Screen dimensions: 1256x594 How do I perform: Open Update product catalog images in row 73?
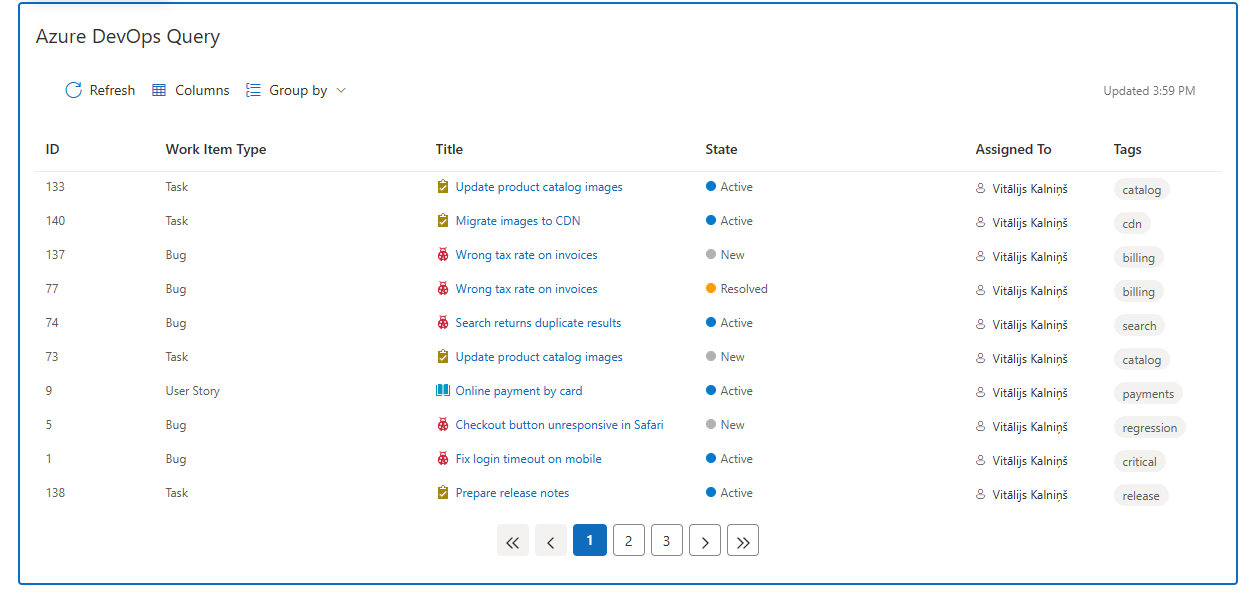[539, 357]
